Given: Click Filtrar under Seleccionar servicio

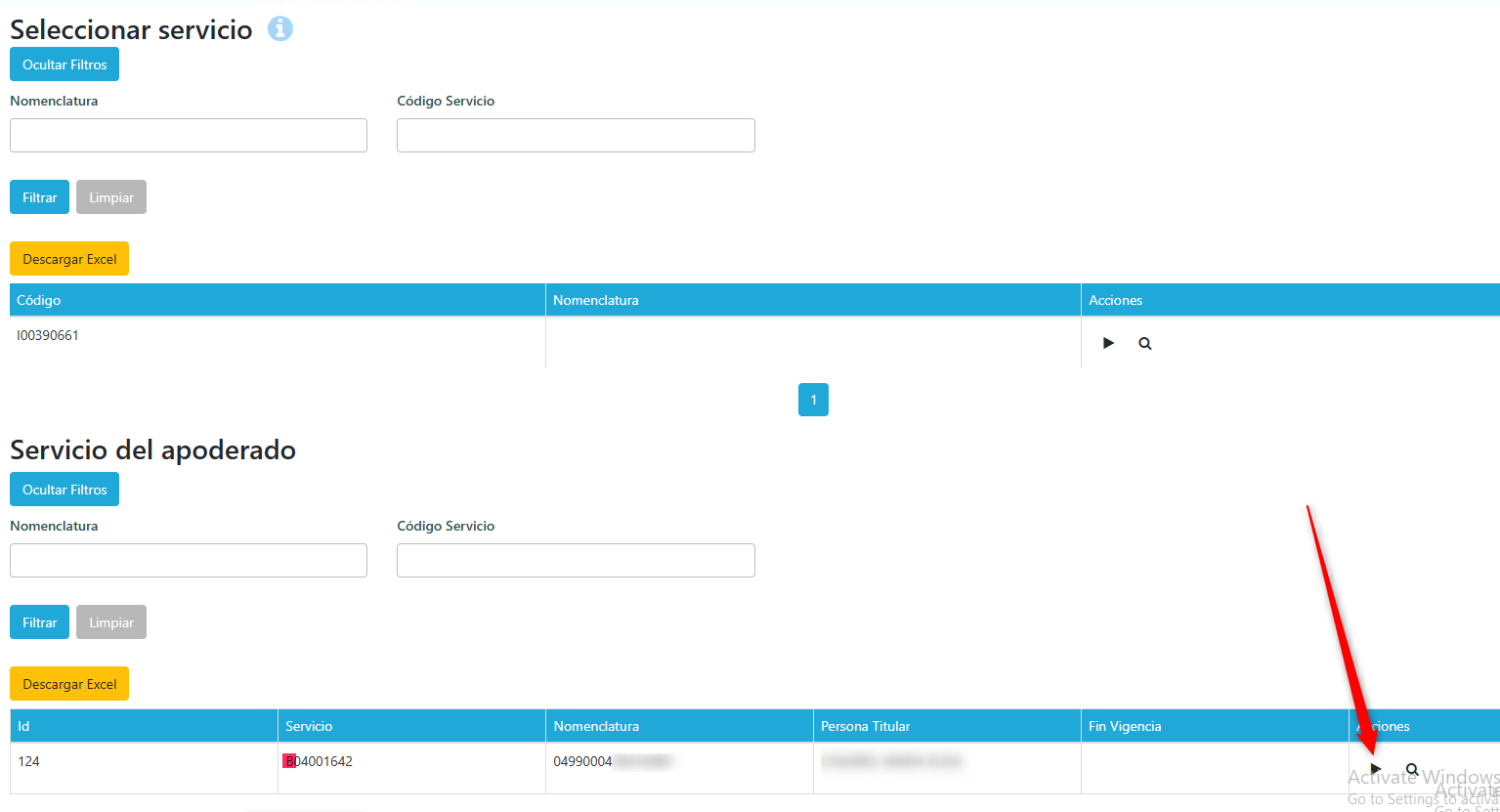Looking at the screenshot, I should (39, 197).
